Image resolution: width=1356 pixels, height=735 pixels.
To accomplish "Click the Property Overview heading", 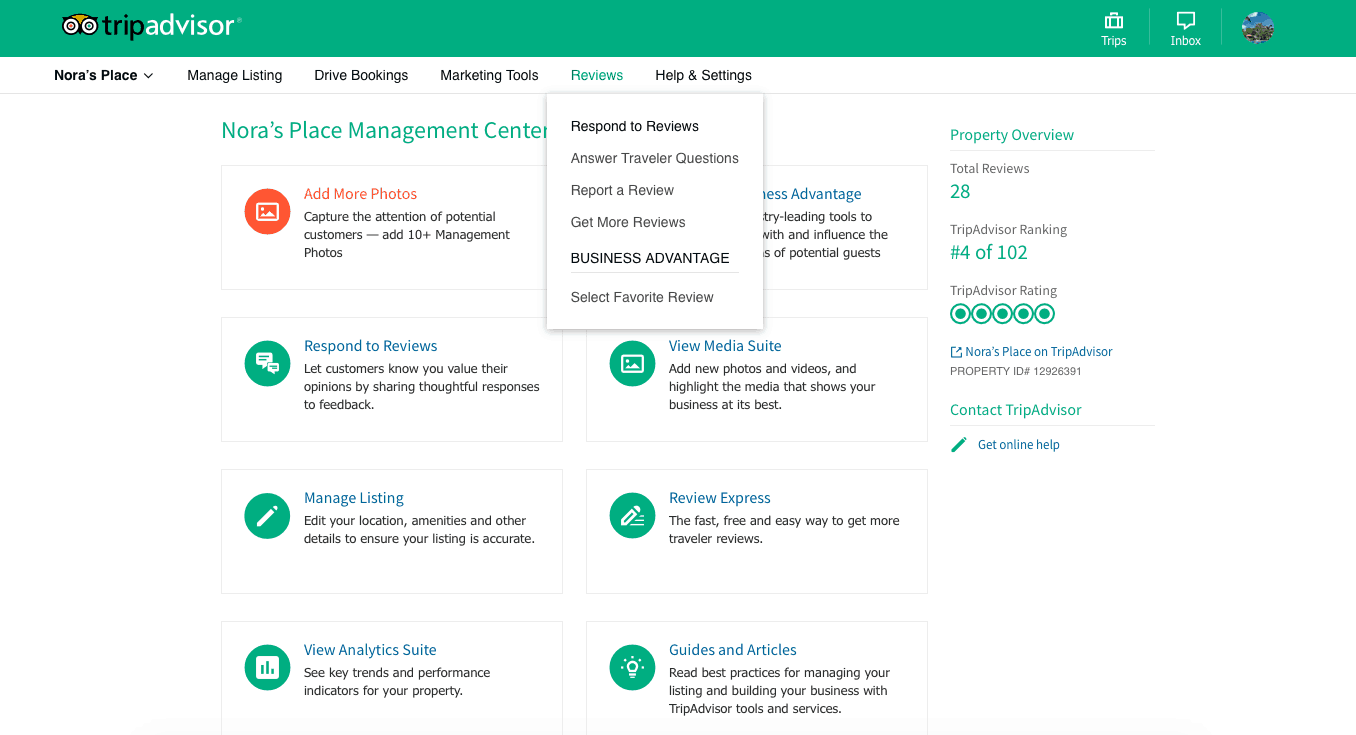I will point(1012,135).
